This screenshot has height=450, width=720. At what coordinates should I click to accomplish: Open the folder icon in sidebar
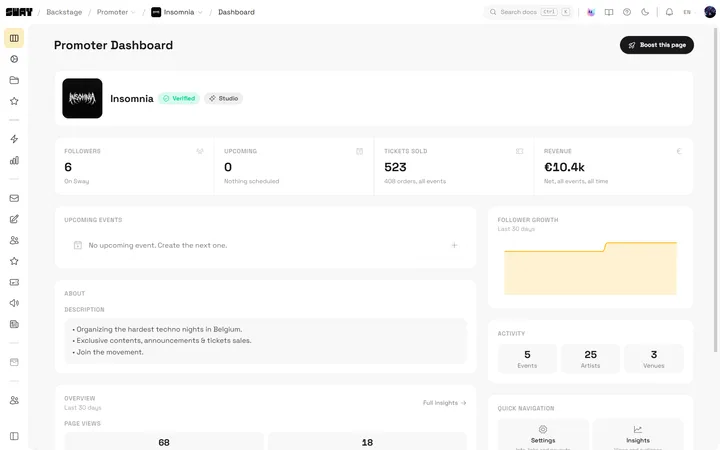point(14,80)
